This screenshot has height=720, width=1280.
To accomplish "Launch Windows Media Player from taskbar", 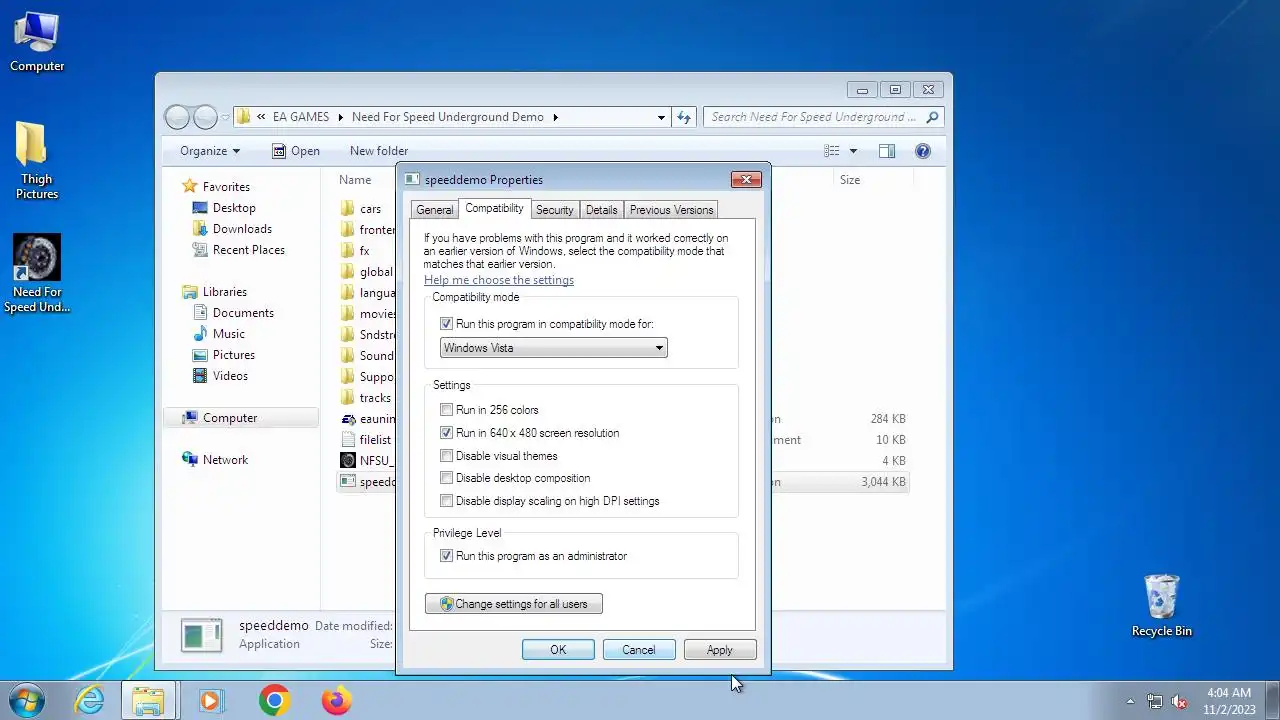I will pos(211,700).
